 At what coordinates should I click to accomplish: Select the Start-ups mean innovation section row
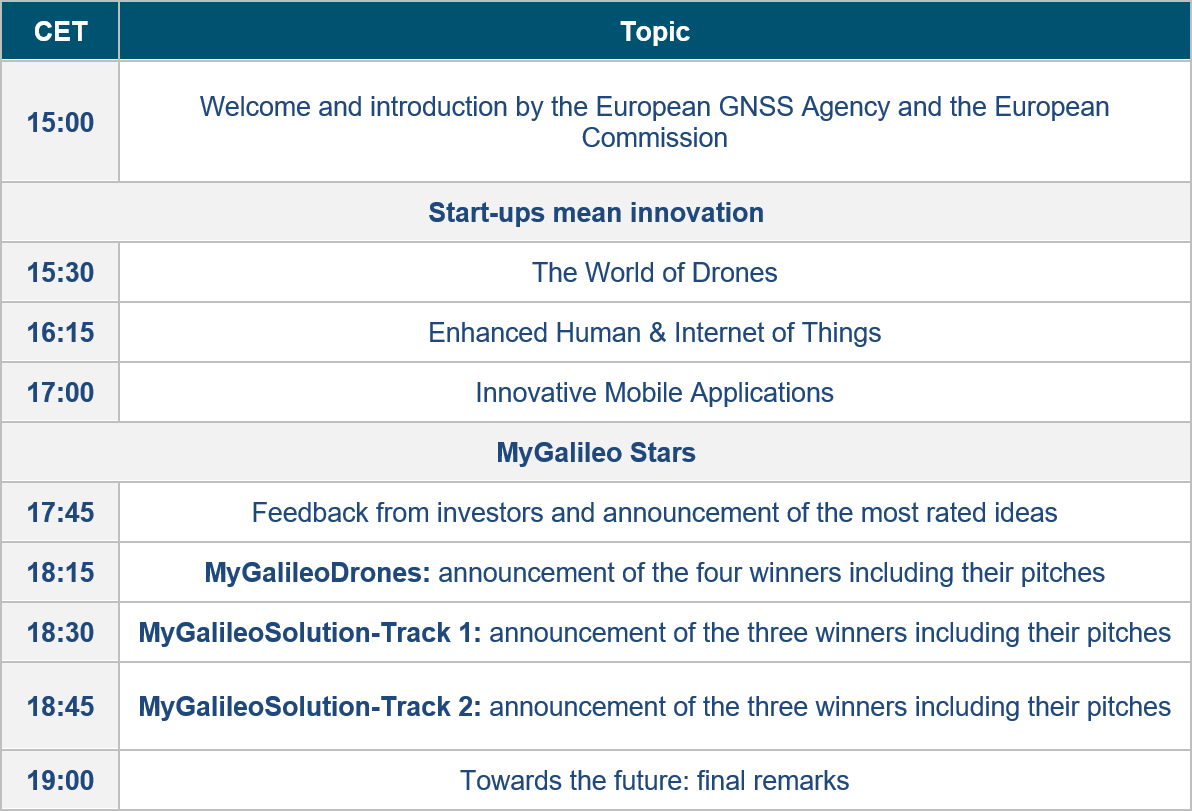(x=596, y=213)
